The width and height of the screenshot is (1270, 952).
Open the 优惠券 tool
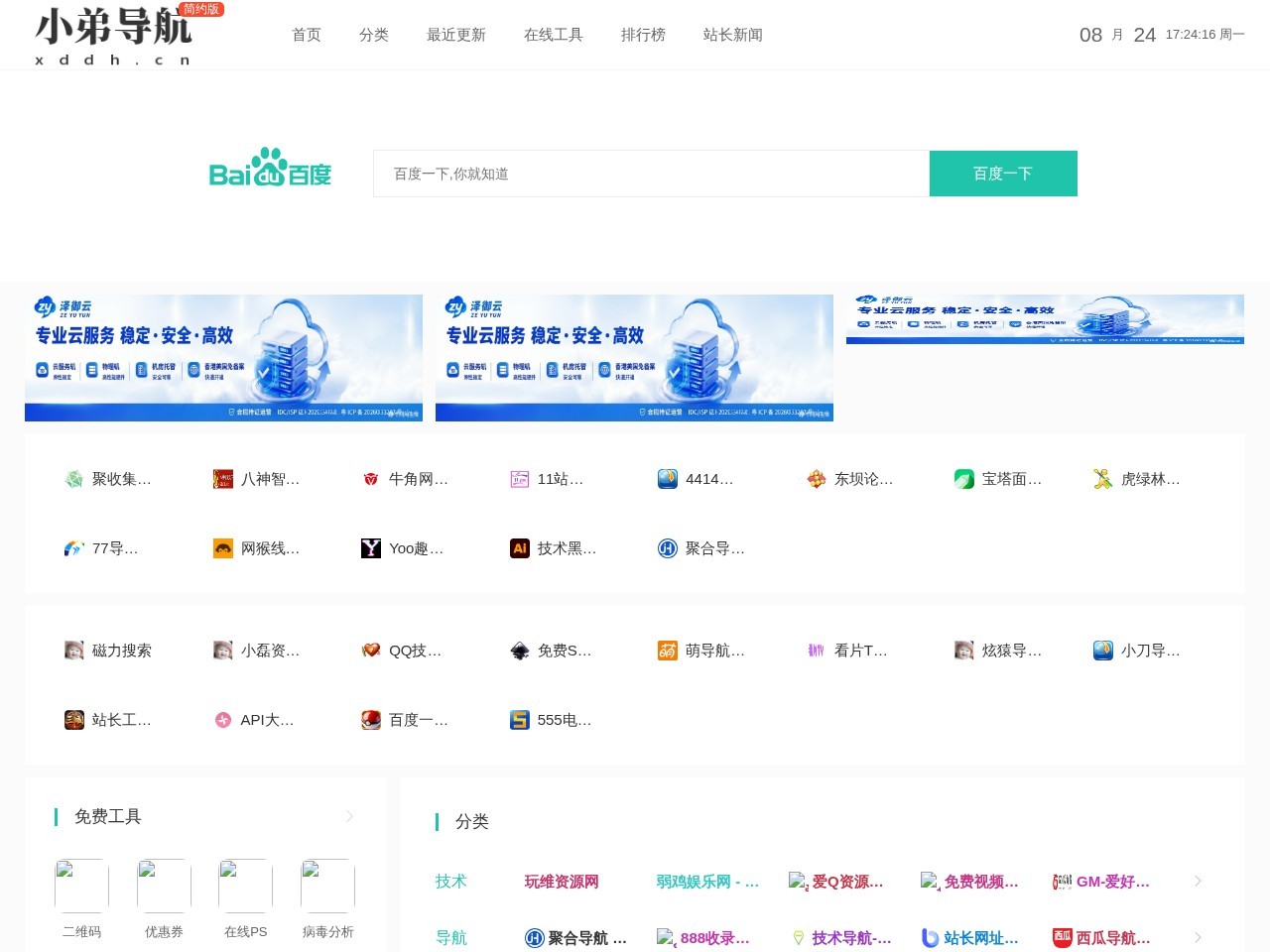[164, 898]
